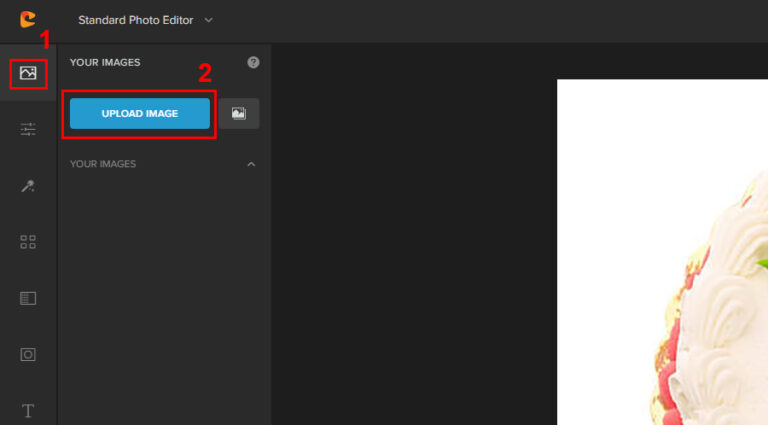Click the help question mark icon
This screenshot has height=425, width=768.
pos(253,62)
